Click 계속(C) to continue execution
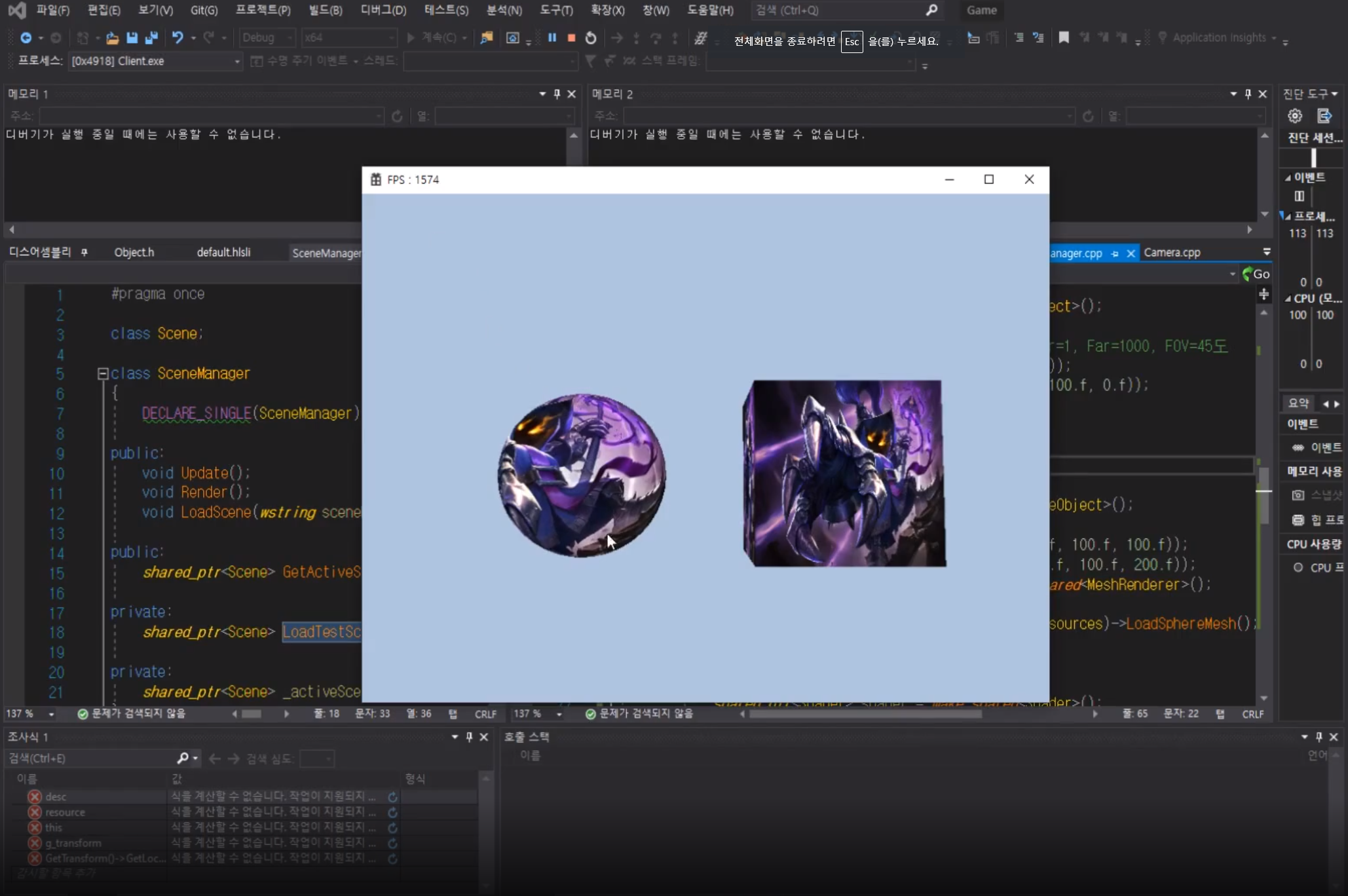 (436, 37)
